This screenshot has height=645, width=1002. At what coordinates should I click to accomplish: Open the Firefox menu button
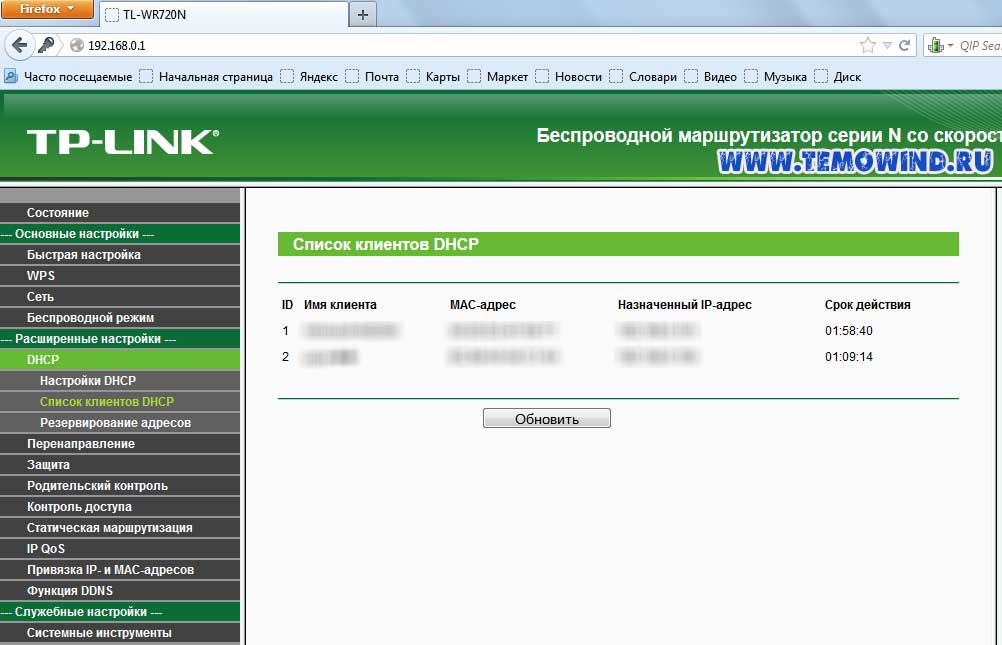(x=46, y=9)
